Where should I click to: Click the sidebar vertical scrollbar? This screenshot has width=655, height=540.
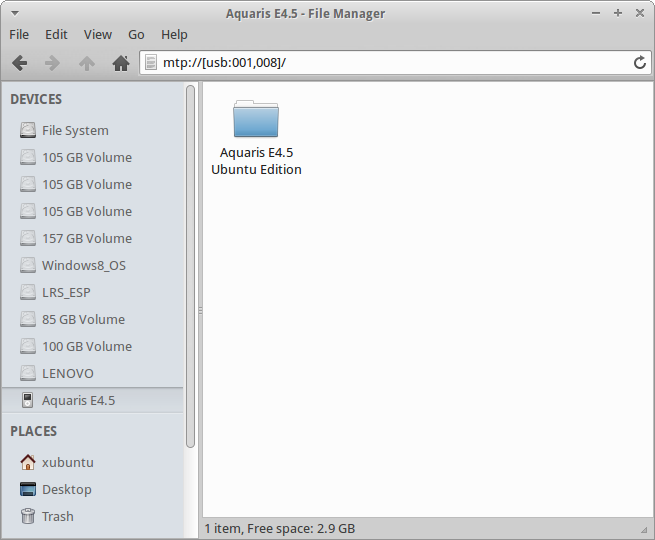tap(190, 266)
